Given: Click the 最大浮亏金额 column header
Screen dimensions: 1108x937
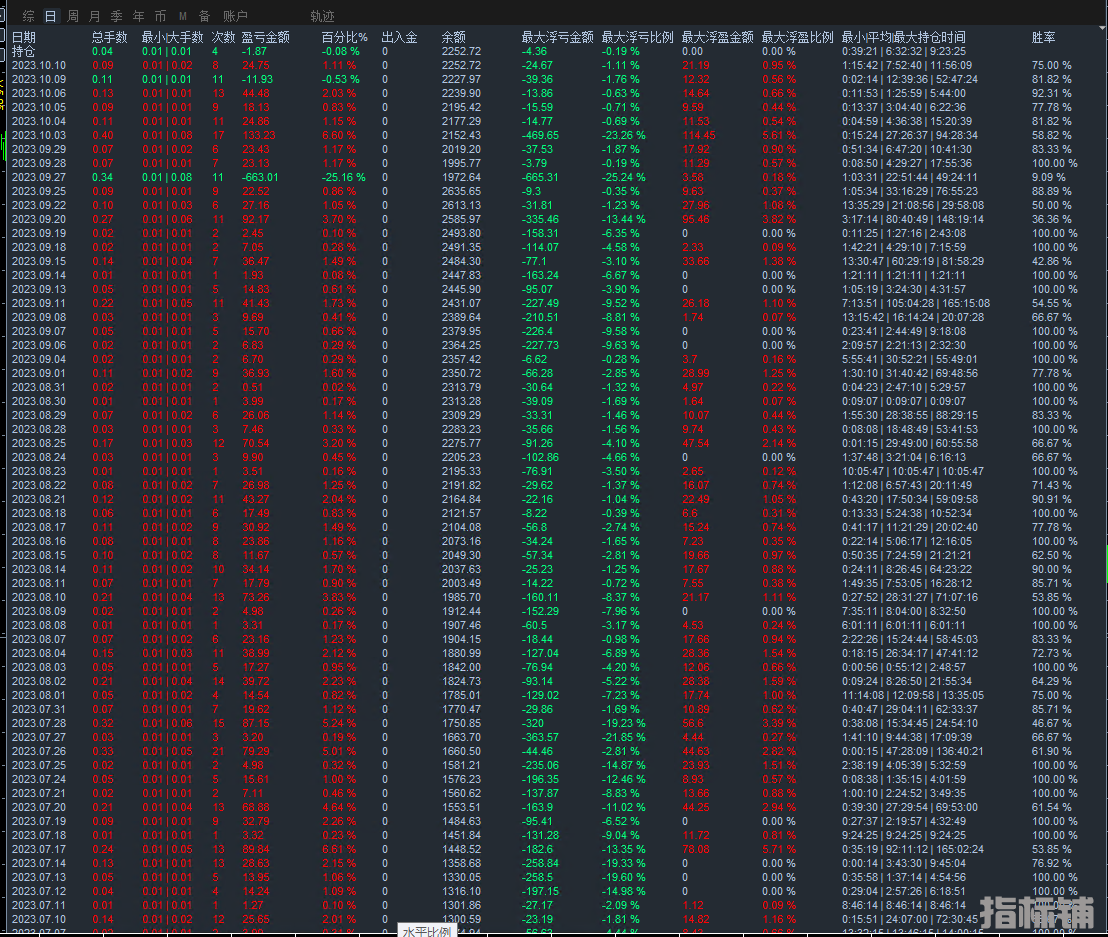Looking at the screenshot, I should [x=558, y=37].
